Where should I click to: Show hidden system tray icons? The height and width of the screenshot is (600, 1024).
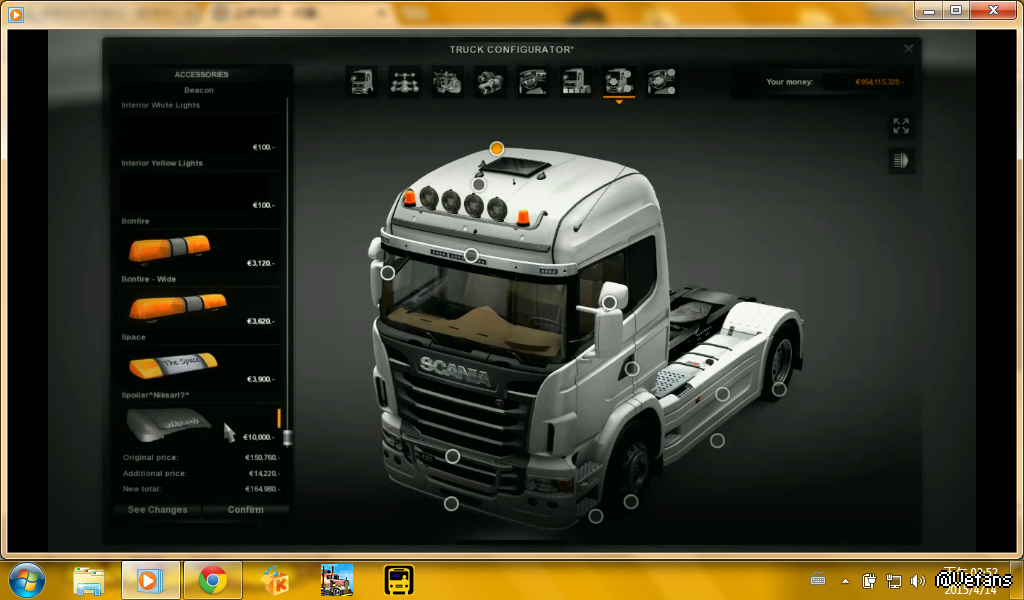pyautogui.click(x=845, y=581)
